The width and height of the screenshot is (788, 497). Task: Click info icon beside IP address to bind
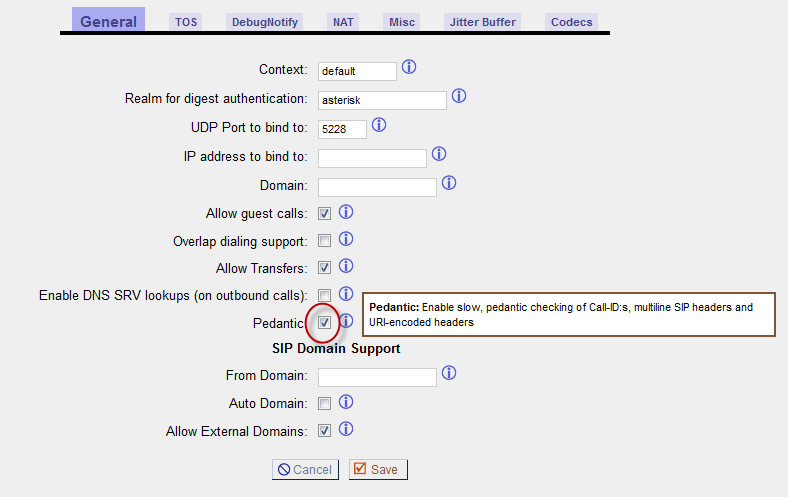click(x=439, y=154)
